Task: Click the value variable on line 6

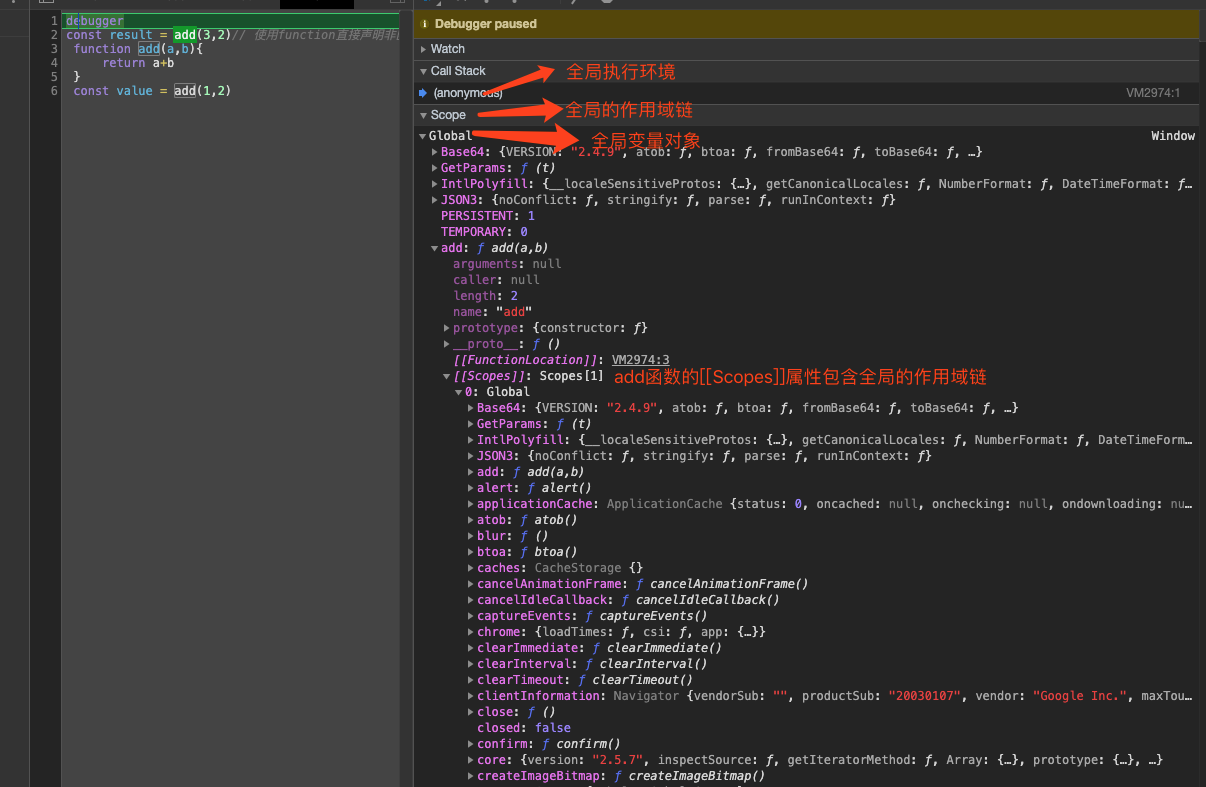Action: (x=134, y=91)
